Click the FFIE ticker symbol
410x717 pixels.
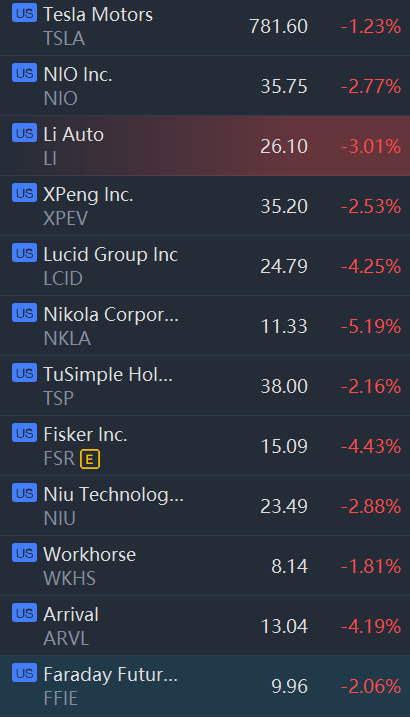coord(60,698)
